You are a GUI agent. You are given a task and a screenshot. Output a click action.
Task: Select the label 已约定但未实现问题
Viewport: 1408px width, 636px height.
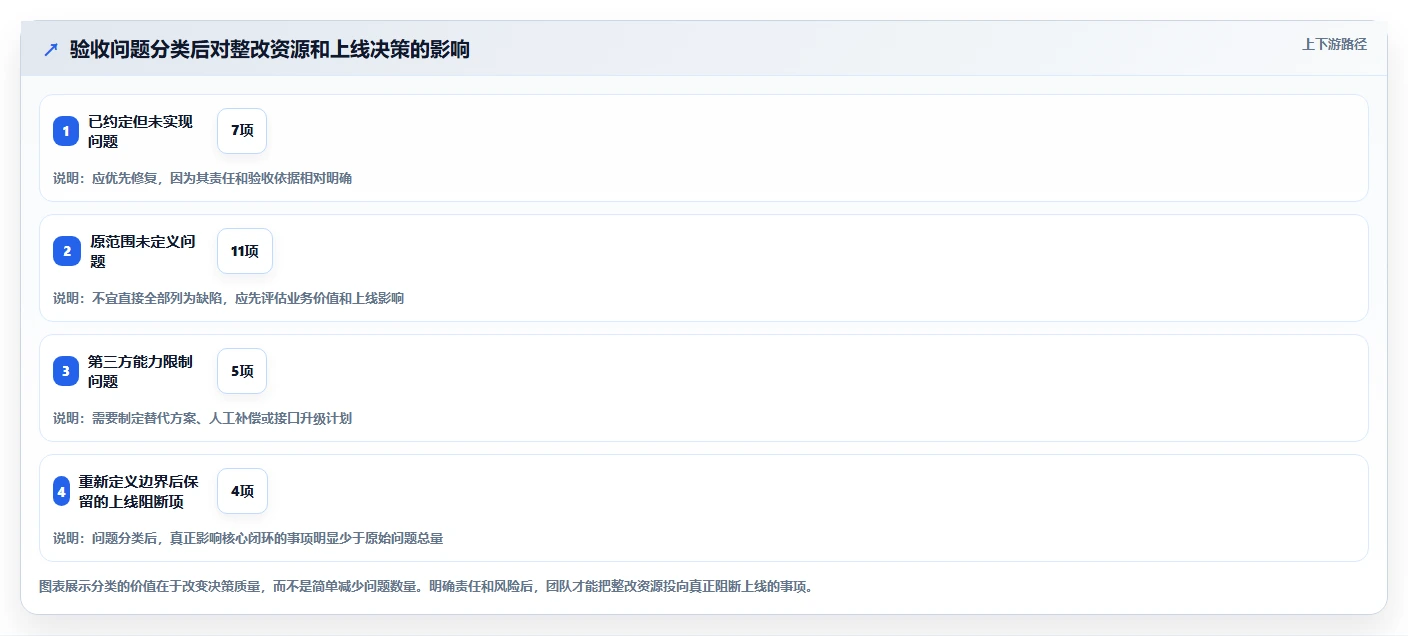click(140, 131)
